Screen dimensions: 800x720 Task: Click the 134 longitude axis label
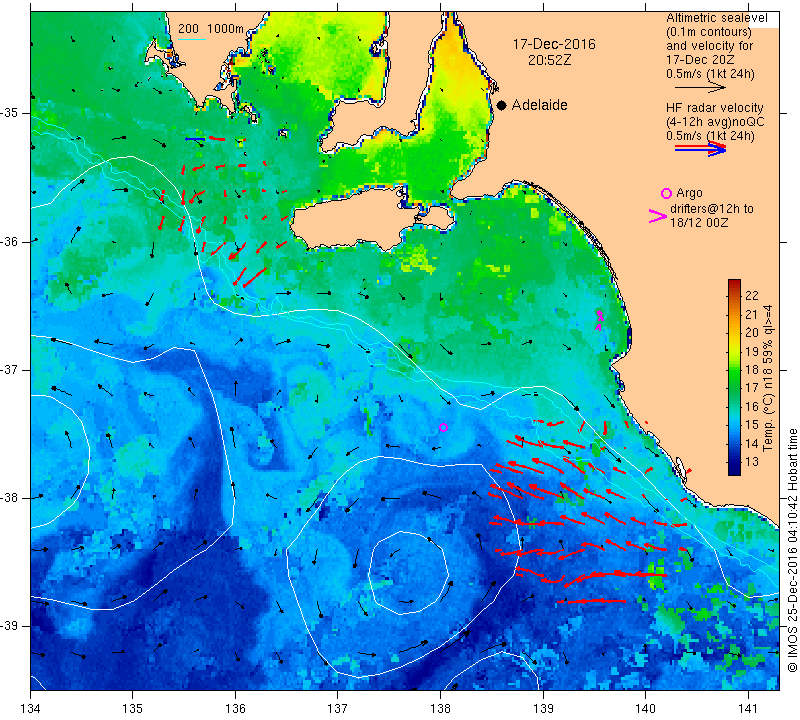[31, 709]
